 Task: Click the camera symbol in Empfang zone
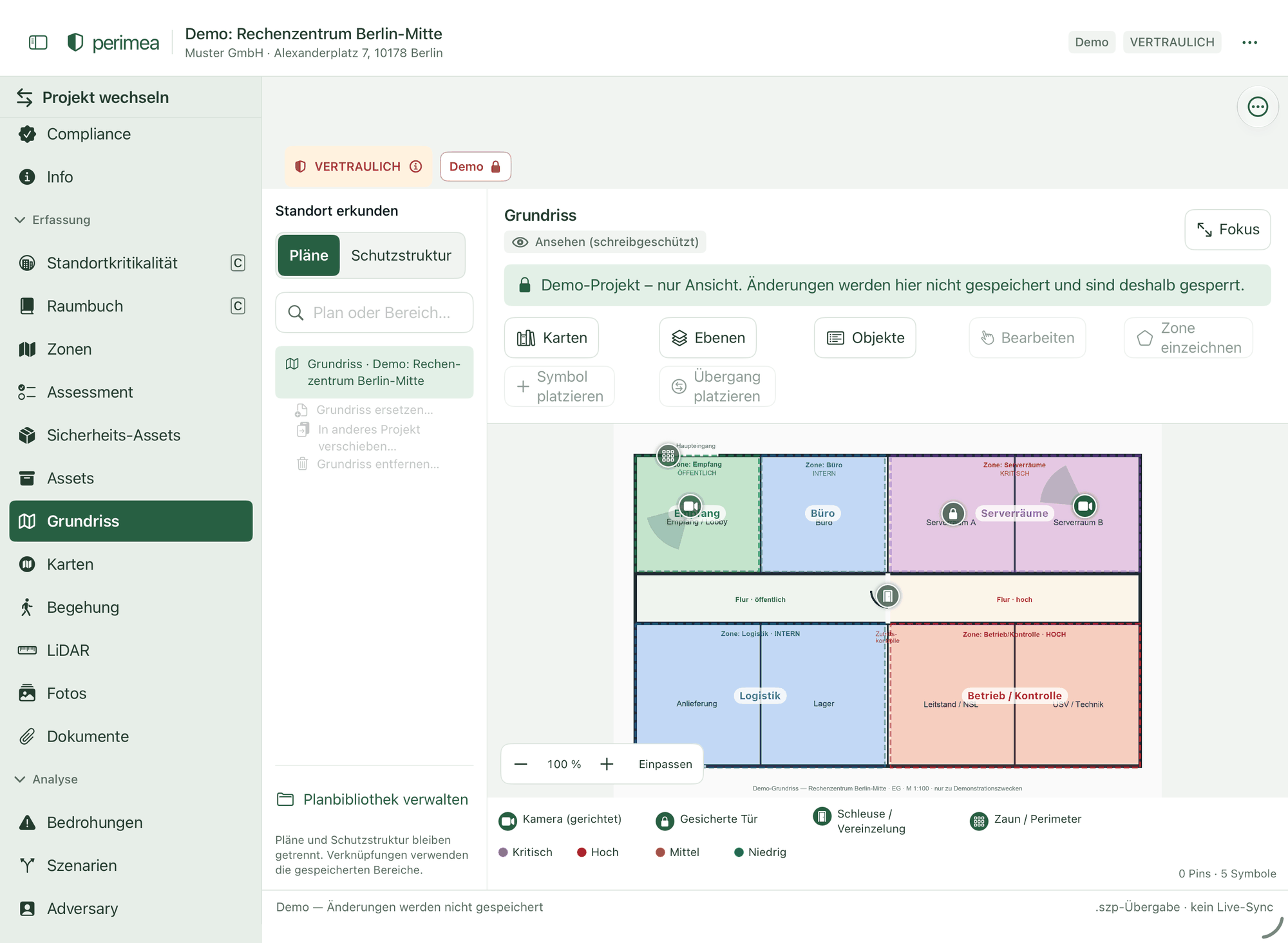(690, 506)
